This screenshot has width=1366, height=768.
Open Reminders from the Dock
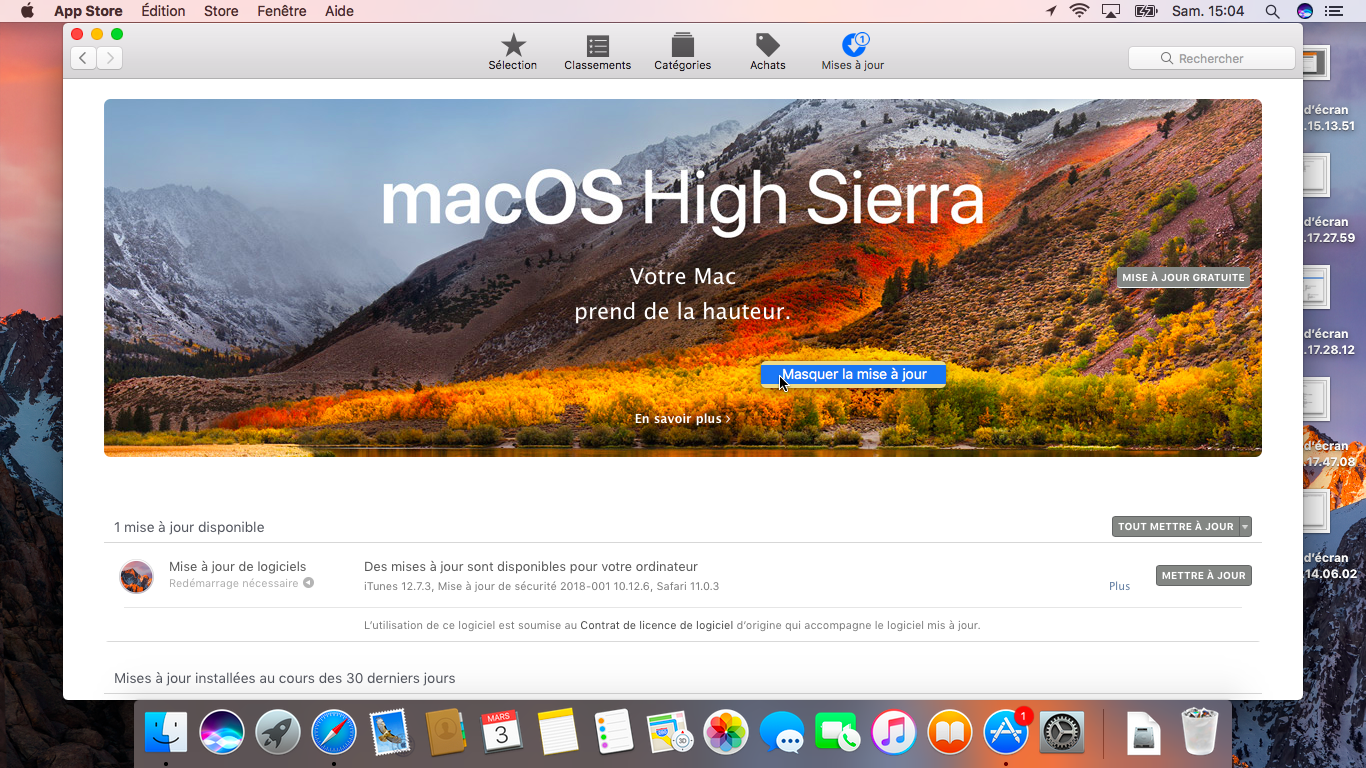tap(614, 732)
